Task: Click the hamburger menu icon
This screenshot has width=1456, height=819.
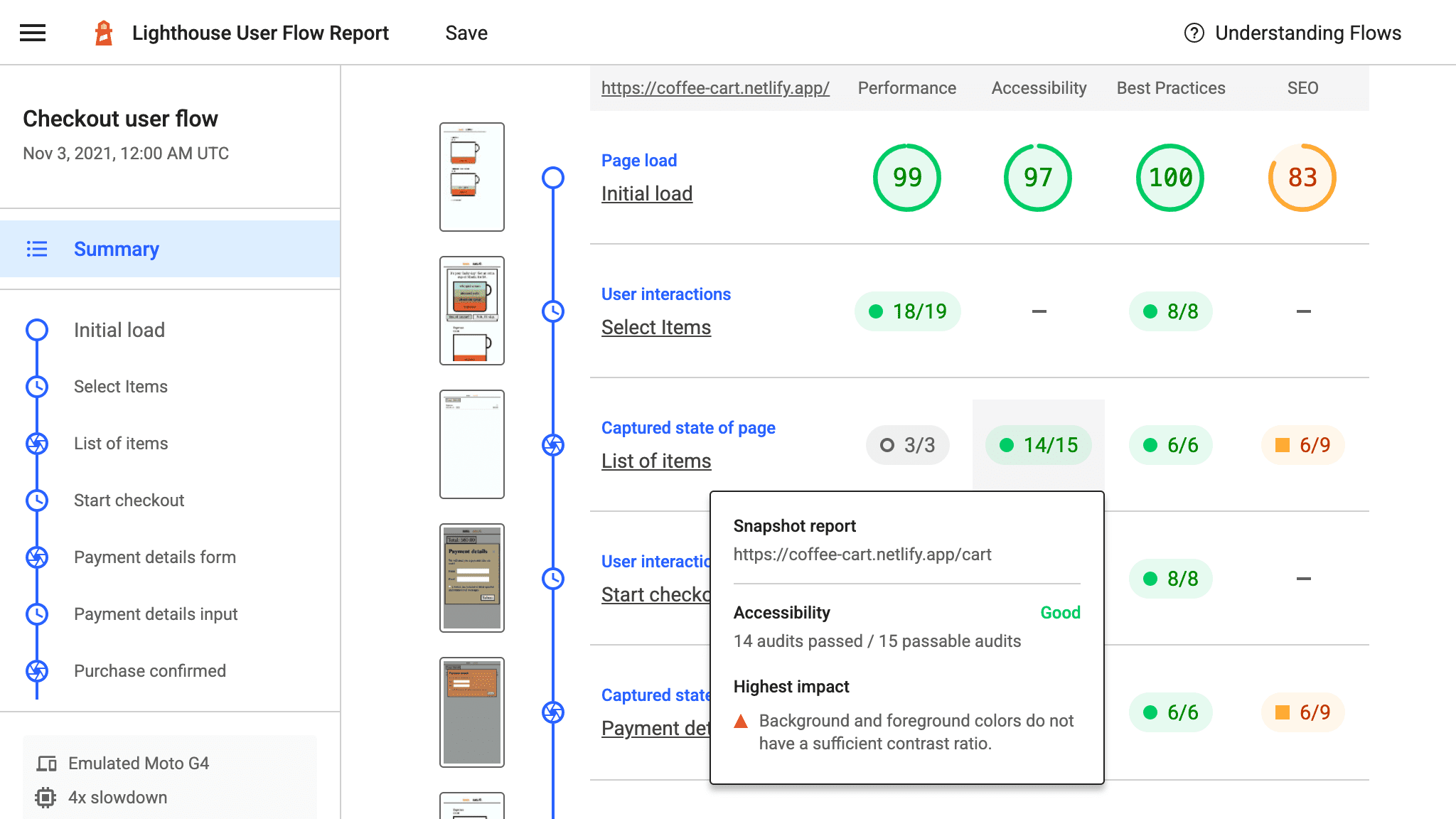Action: point(32,32)
